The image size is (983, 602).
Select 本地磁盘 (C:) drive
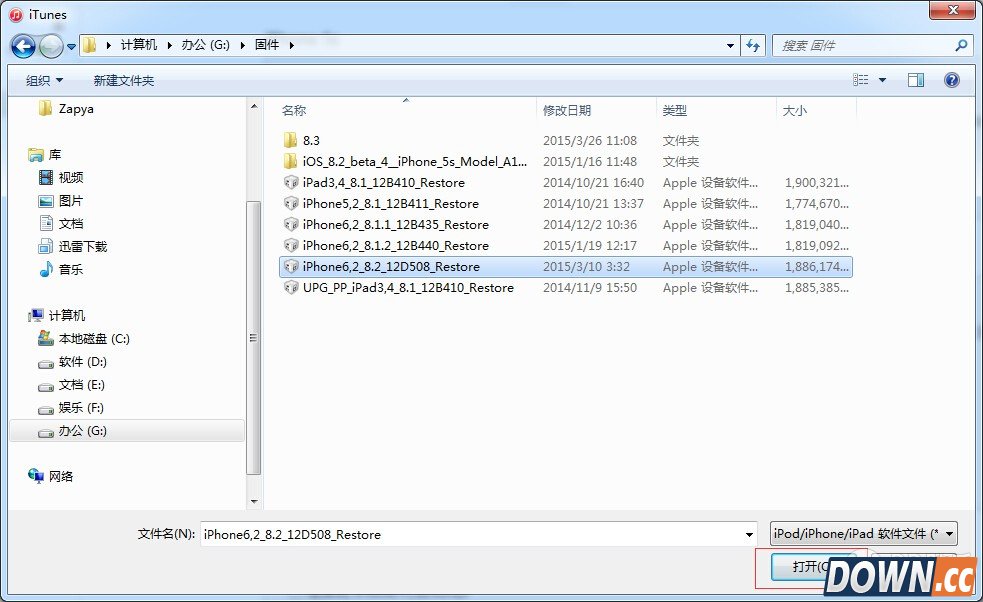[94, 338]
